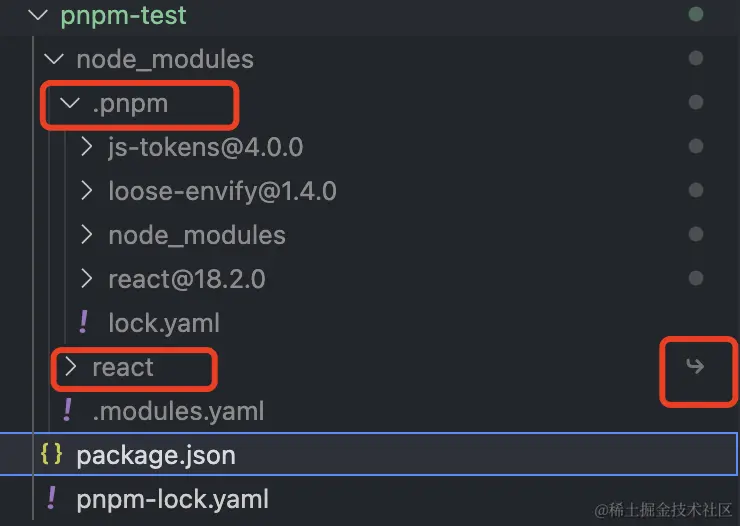Click the status dot next to pnpm-test

(696, 15)
